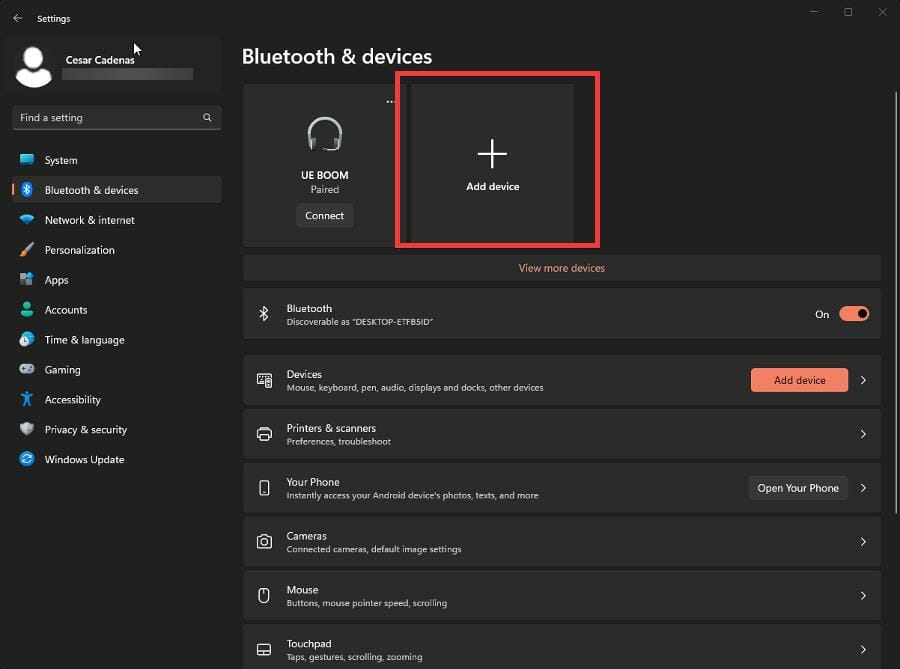Click the search magnifier icon
This screenshot has height=669, width=900.
207,118
